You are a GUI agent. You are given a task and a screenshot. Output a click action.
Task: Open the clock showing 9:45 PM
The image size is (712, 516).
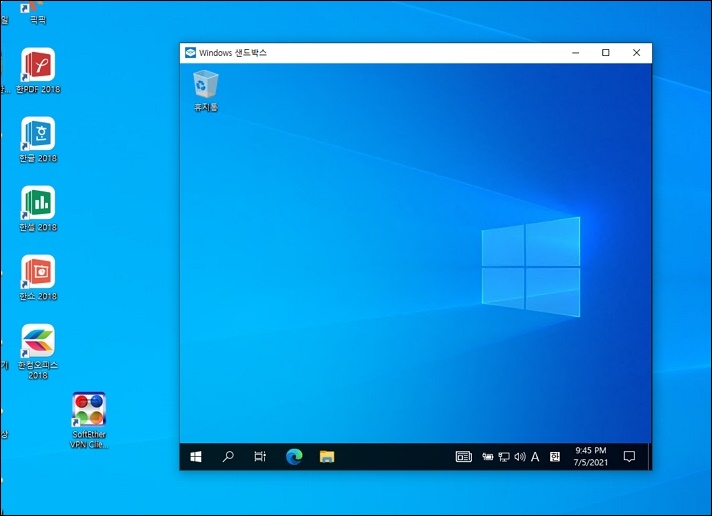(x=590, y=456)
